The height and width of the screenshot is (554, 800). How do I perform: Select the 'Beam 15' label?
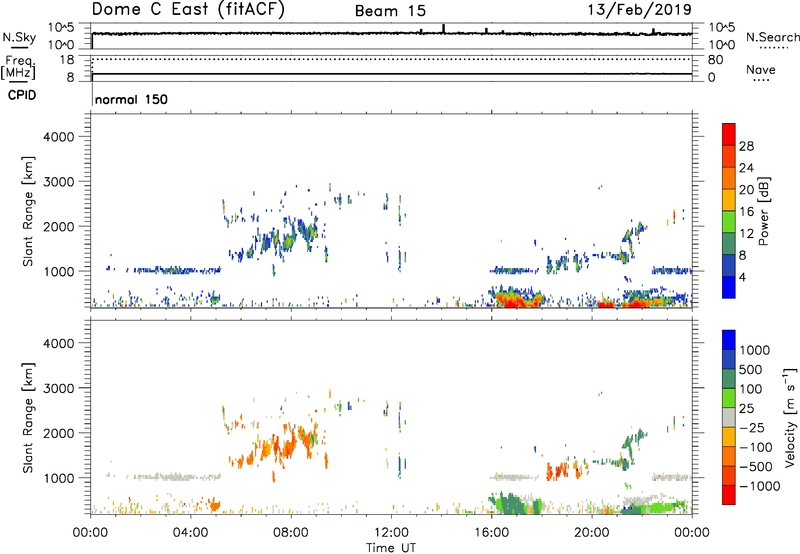[x=390, y=11]
